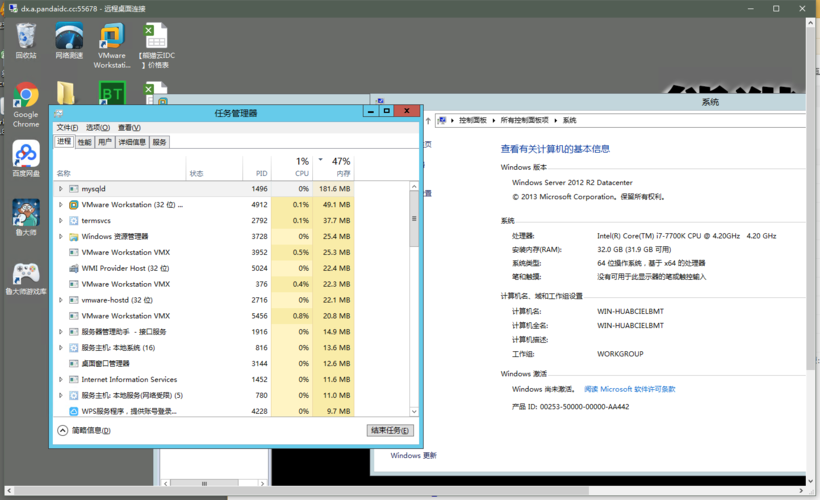
Task: Click the termsvcs process icon
Action: click(x=74, y=221)
